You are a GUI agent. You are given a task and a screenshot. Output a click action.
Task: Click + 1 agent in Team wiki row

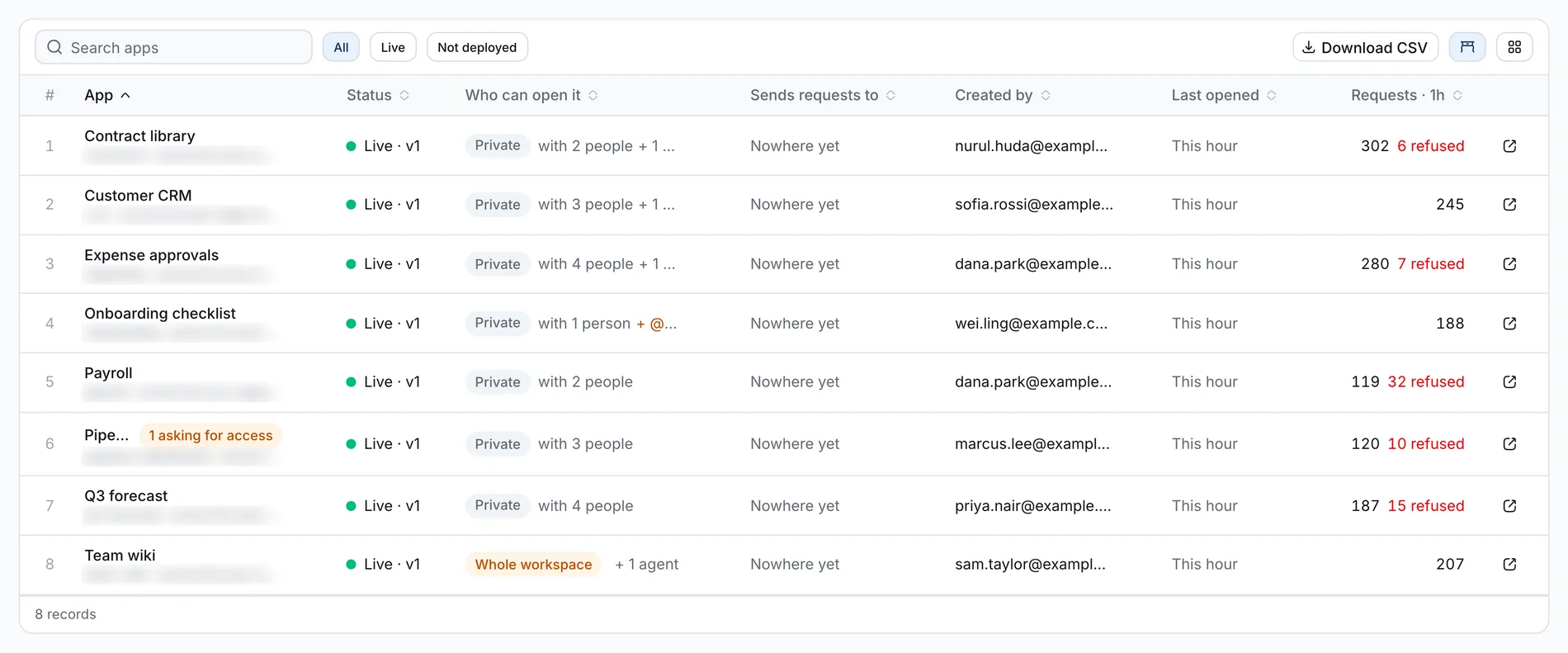coord(647,565)
